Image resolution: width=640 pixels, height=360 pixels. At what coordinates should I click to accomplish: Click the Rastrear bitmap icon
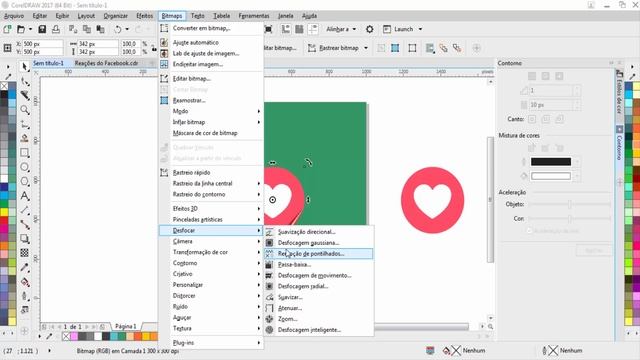pos(312,48)
